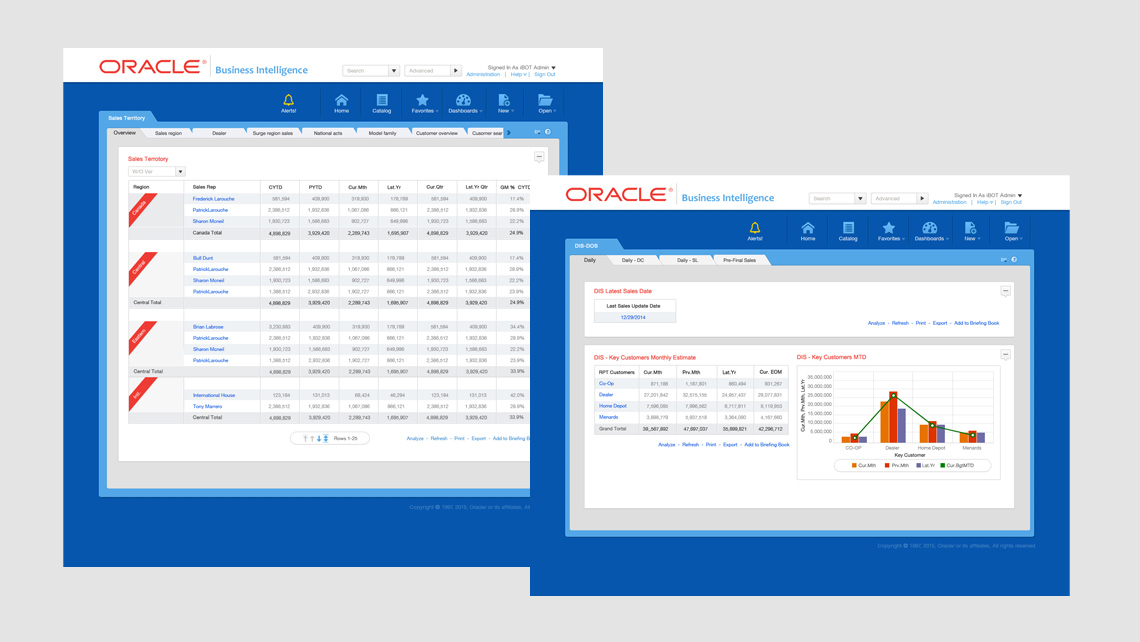The width and height of the screenshot is (1140, 642).
Task: Click the Cur.Mth orange legend swatch
Action: point(853,465)
